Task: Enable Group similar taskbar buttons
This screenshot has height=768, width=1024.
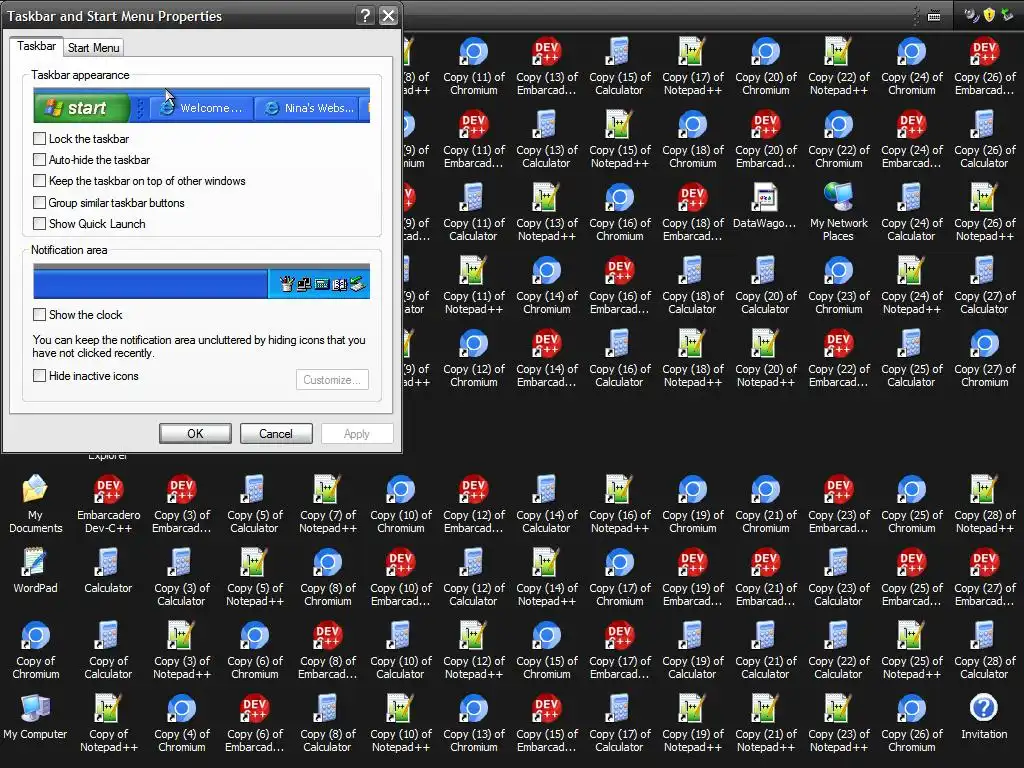Action: click(x=40, y=202)
